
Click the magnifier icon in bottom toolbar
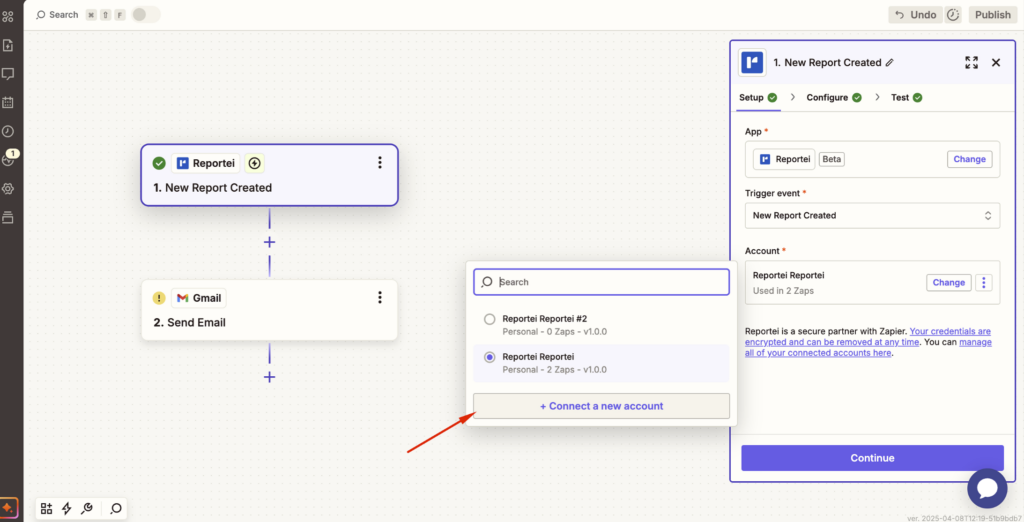pyautogui.click(x=116, y=508)
